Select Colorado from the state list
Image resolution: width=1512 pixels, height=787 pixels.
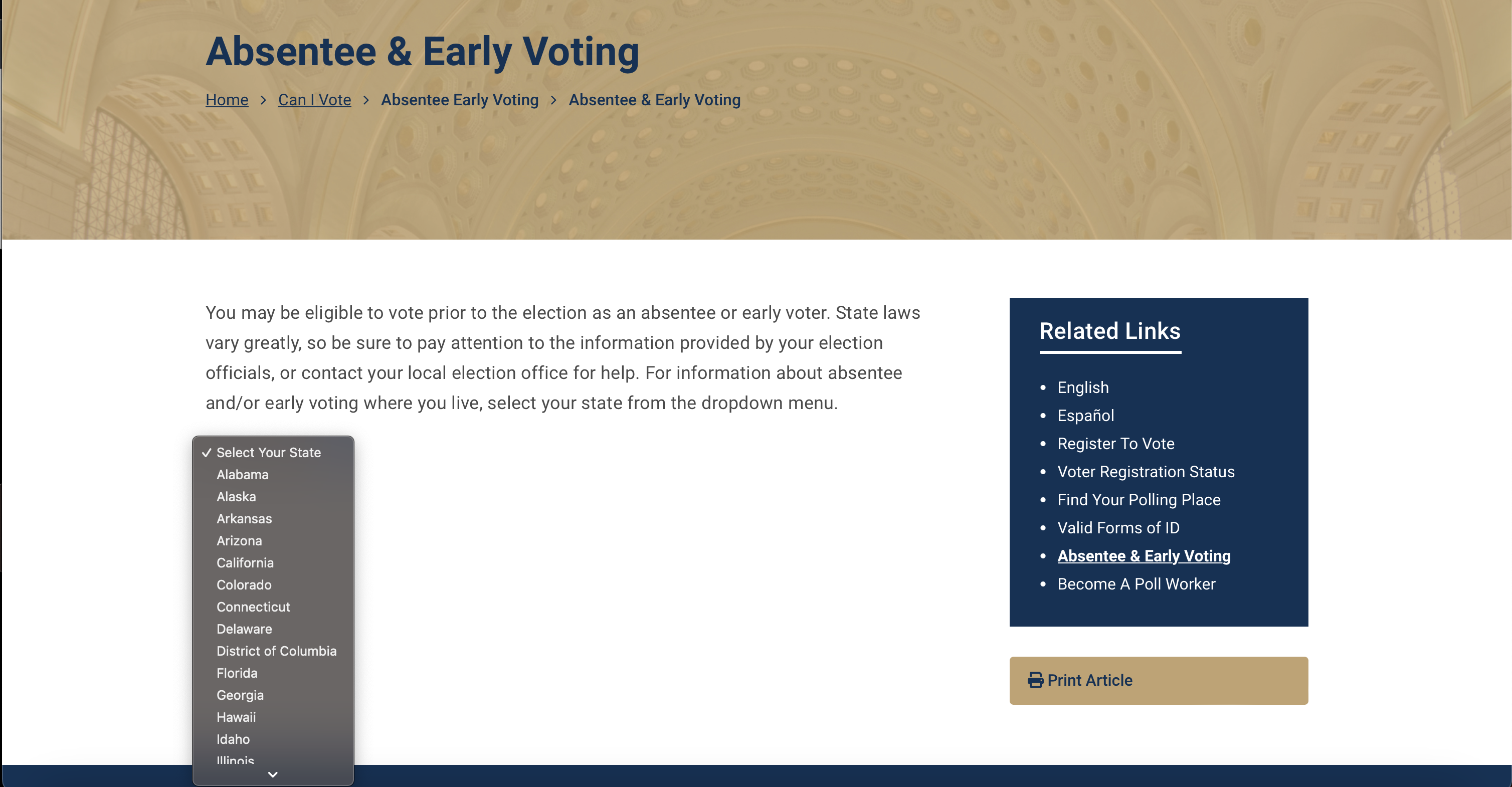tap(244, 584)
